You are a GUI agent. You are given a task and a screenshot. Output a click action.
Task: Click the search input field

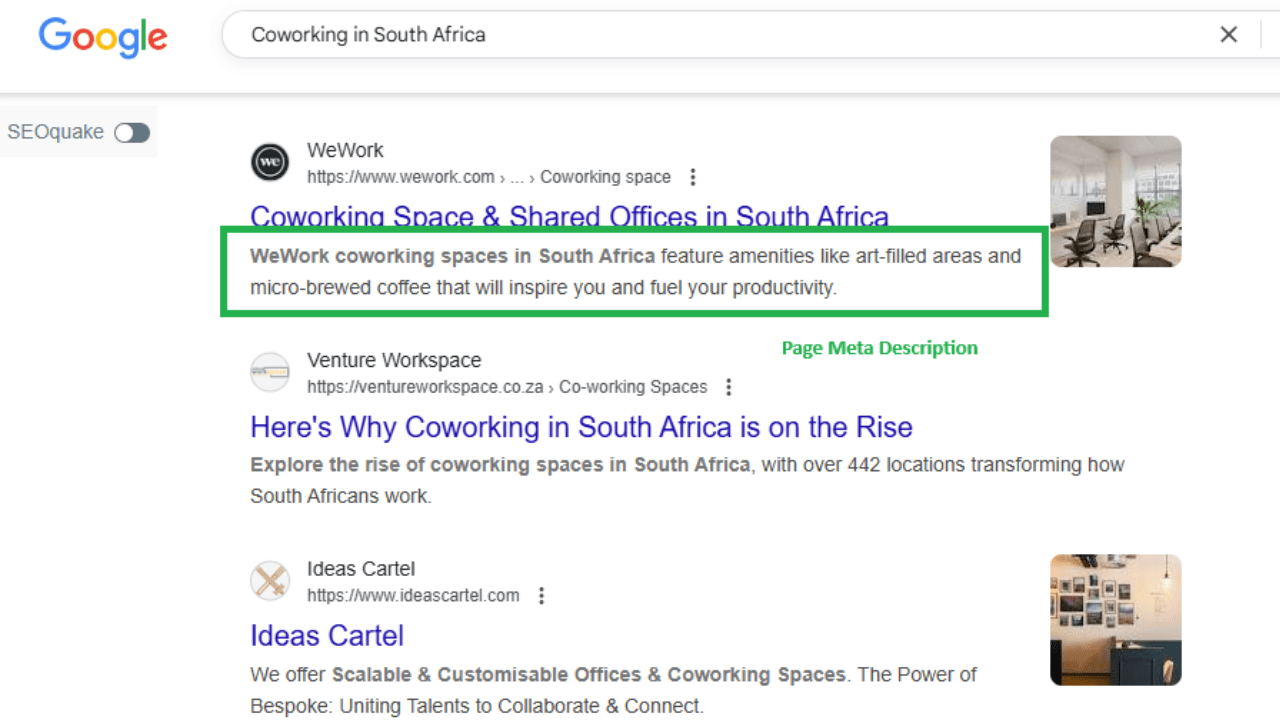[x=700, y=35]
